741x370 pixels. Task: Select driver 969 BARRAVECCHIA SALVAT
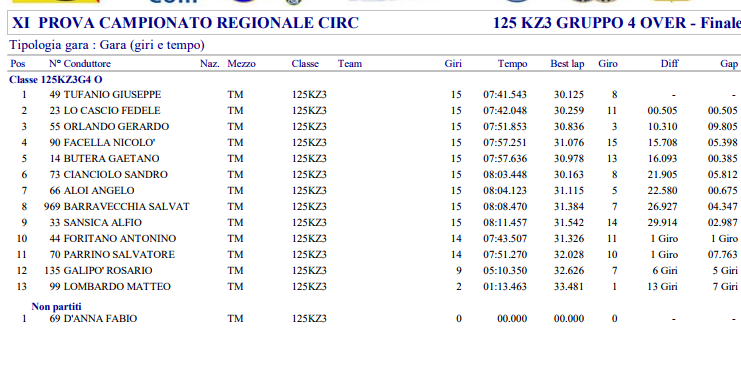(x=117, y=207)
